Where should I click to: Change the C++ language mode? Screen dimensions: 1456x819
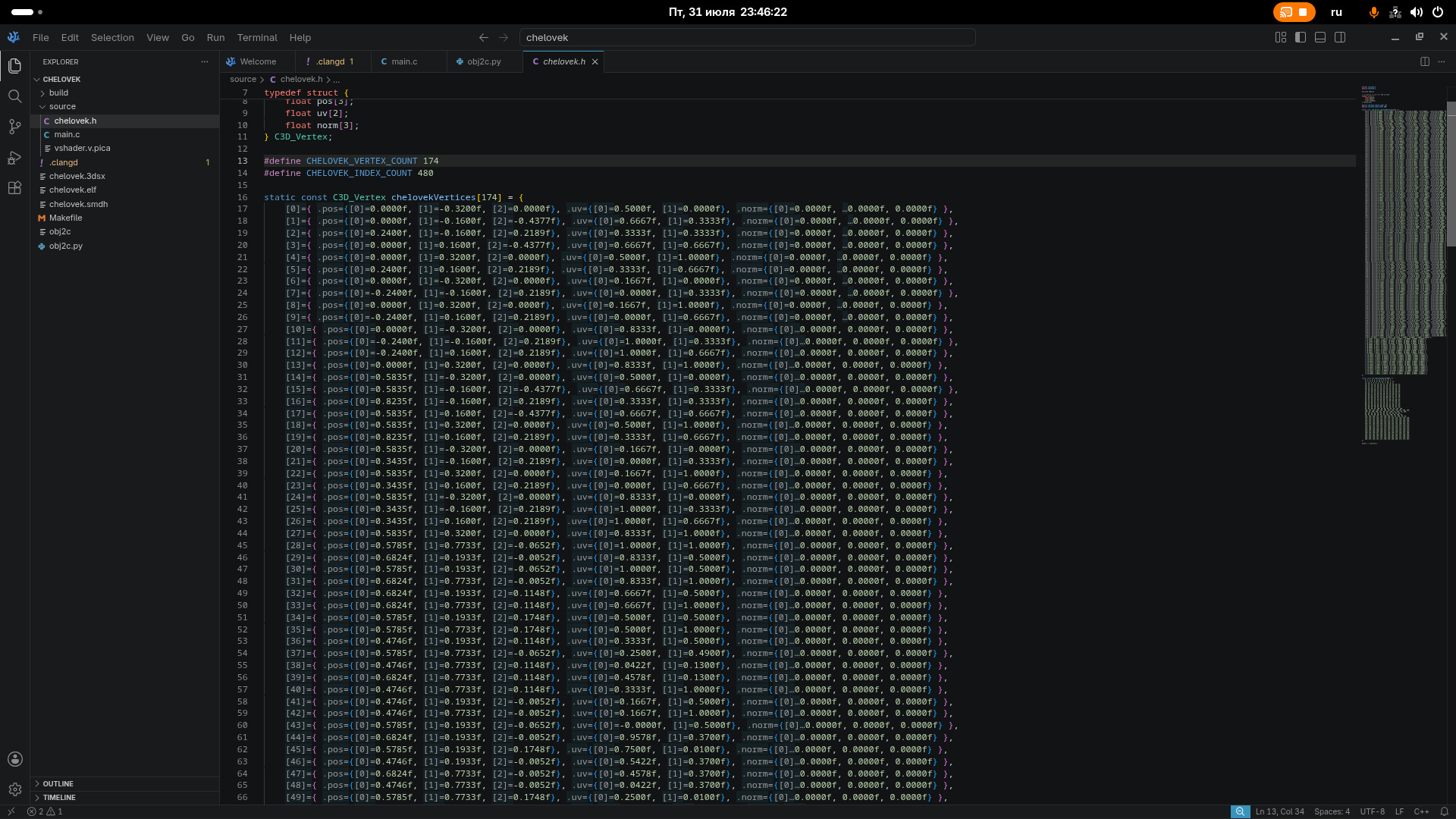pos(1421,811)
